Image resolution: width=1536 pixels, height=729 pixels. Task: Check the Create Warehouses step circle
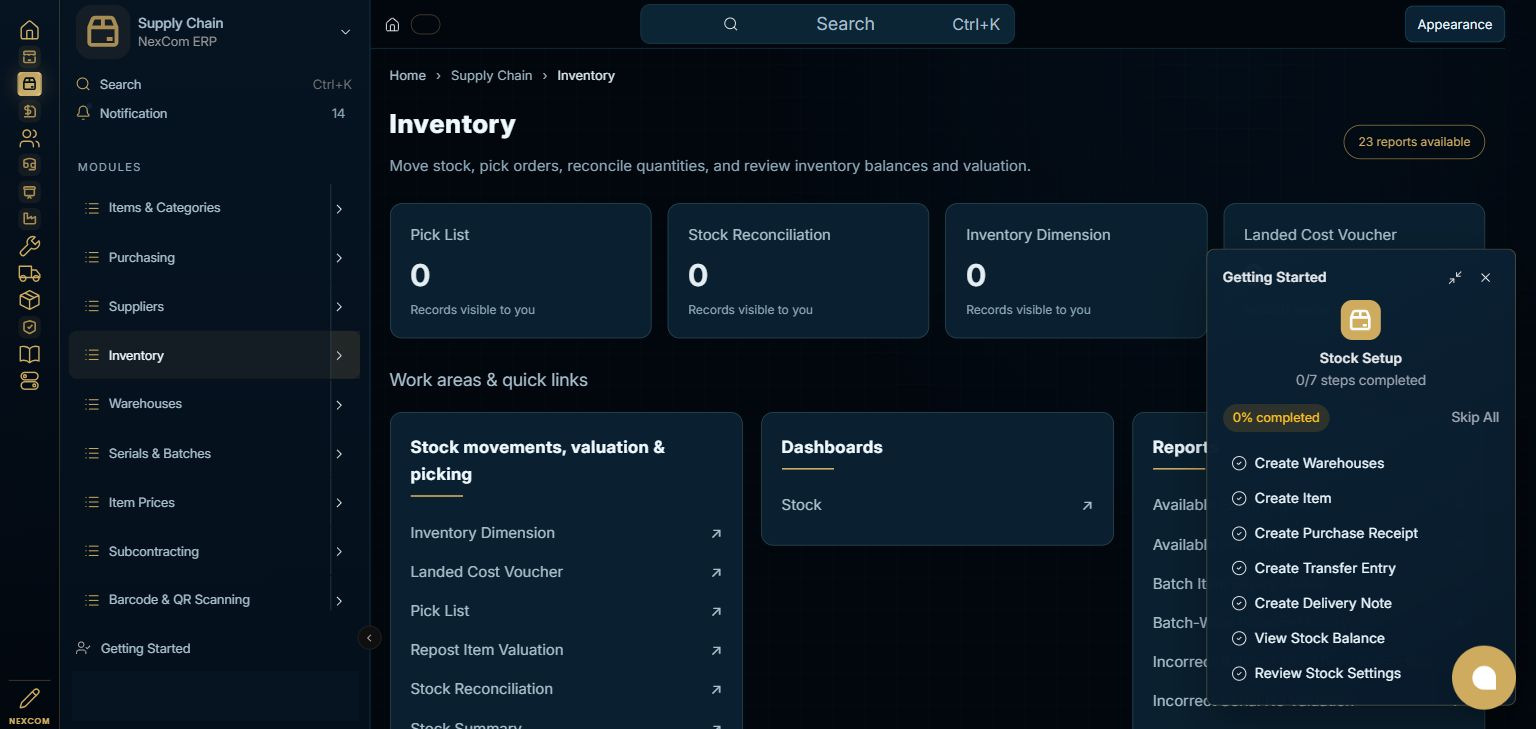coord(1239,463)
